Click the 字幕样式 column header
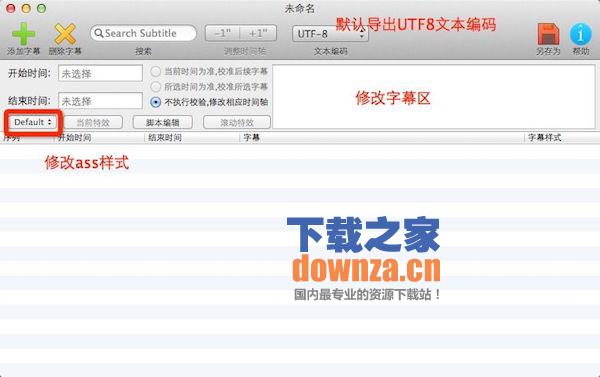Image resolution: width=600 pixels, height=377 pixels. tap(562, 137)
